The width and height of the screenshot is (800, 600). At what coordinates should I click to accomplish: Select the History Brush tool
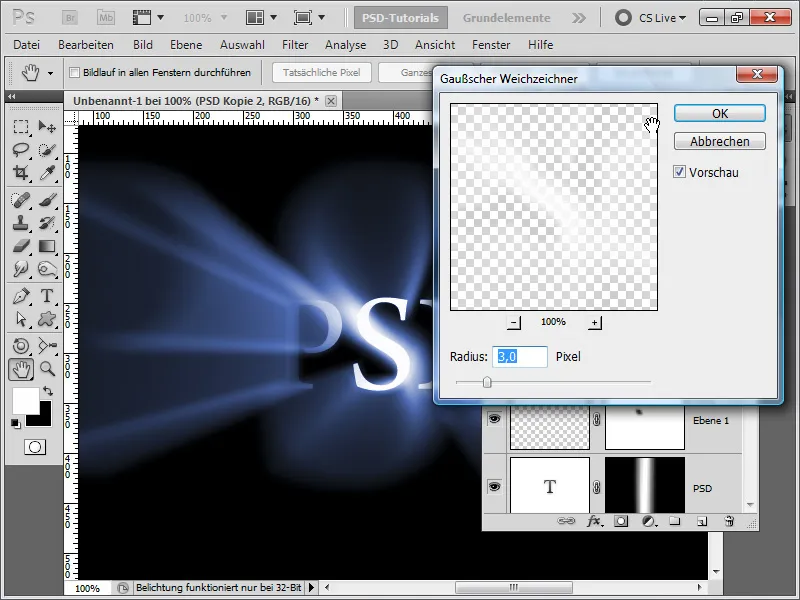pyautogui.click(x=47, y=223)
